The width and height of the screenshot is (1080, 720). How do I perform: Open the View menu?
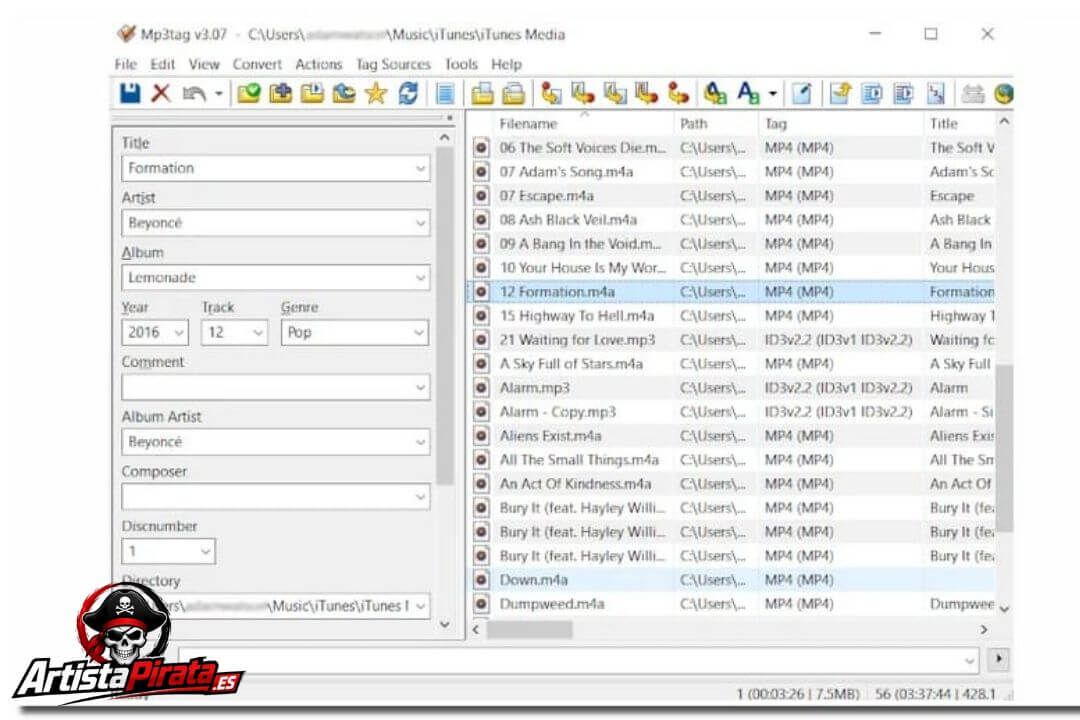(x=204, y=64)
